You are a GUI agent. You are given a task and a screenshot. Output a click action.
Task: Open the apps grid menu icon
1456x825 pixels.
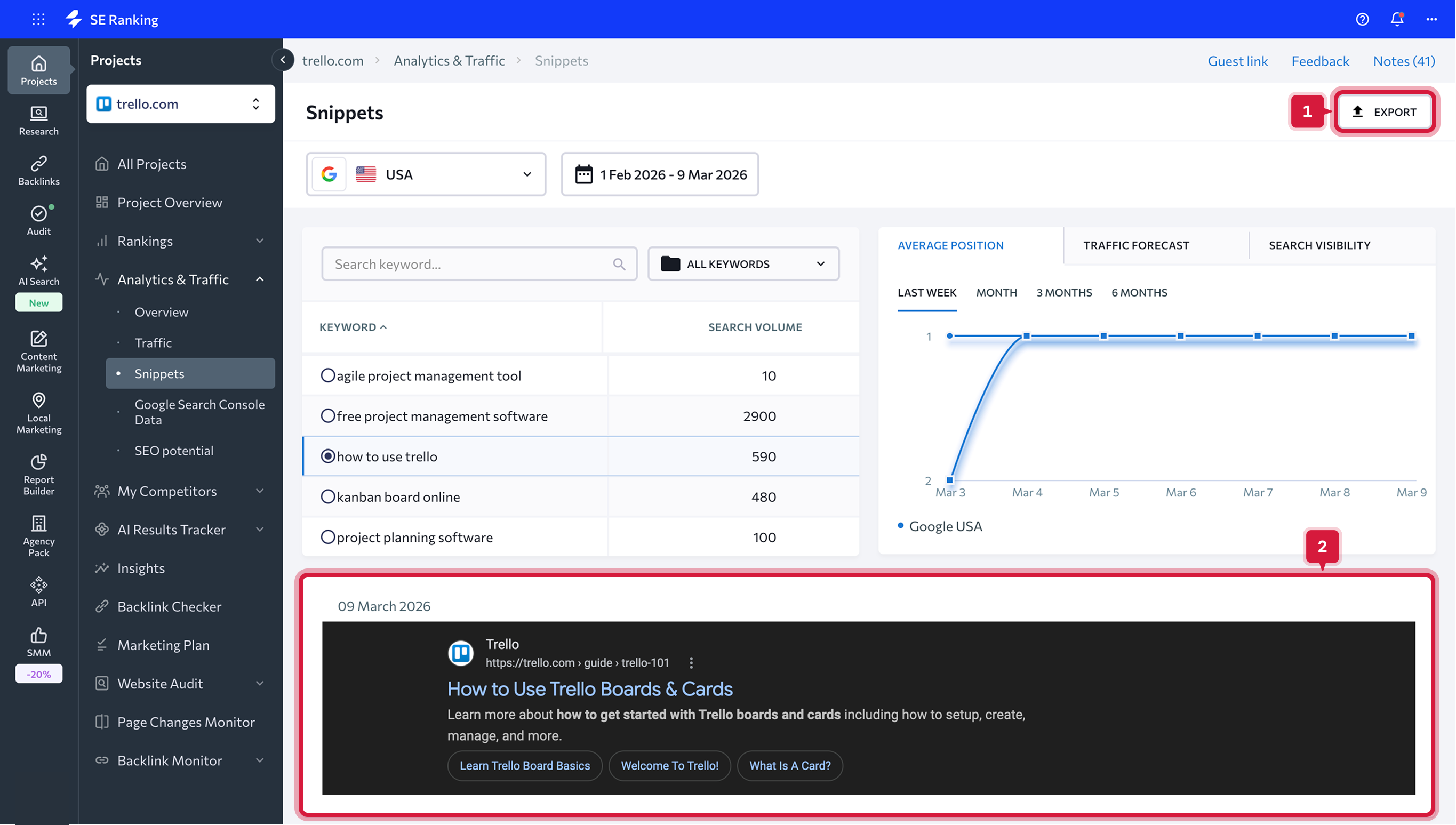(x=38, y=19)
